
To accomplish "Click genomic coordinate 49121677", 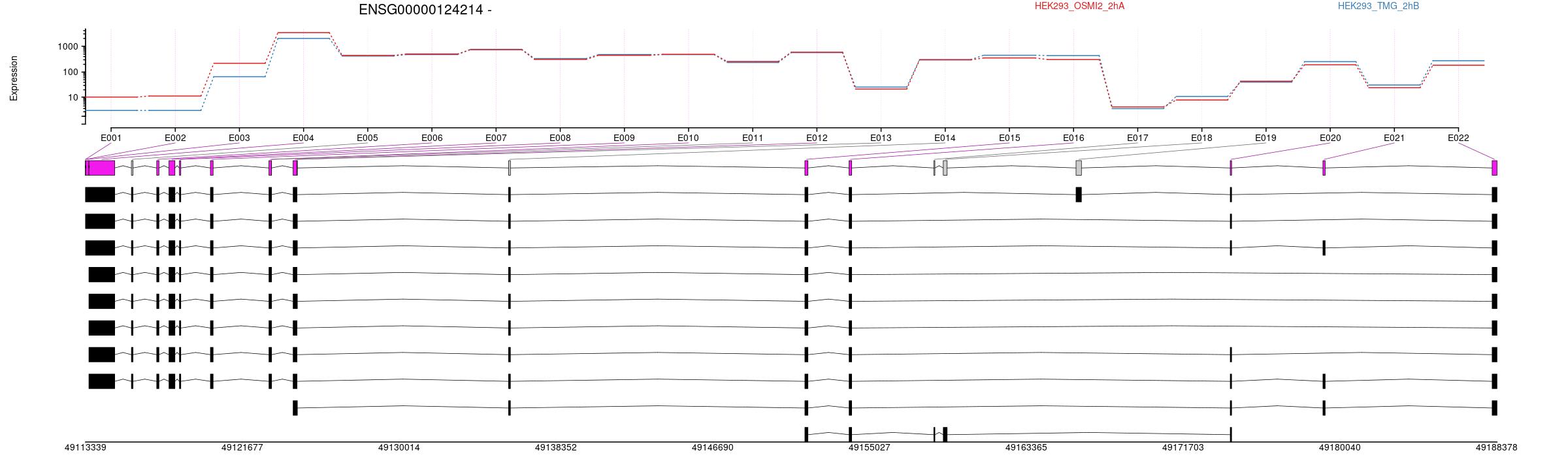I will point(242,448).
